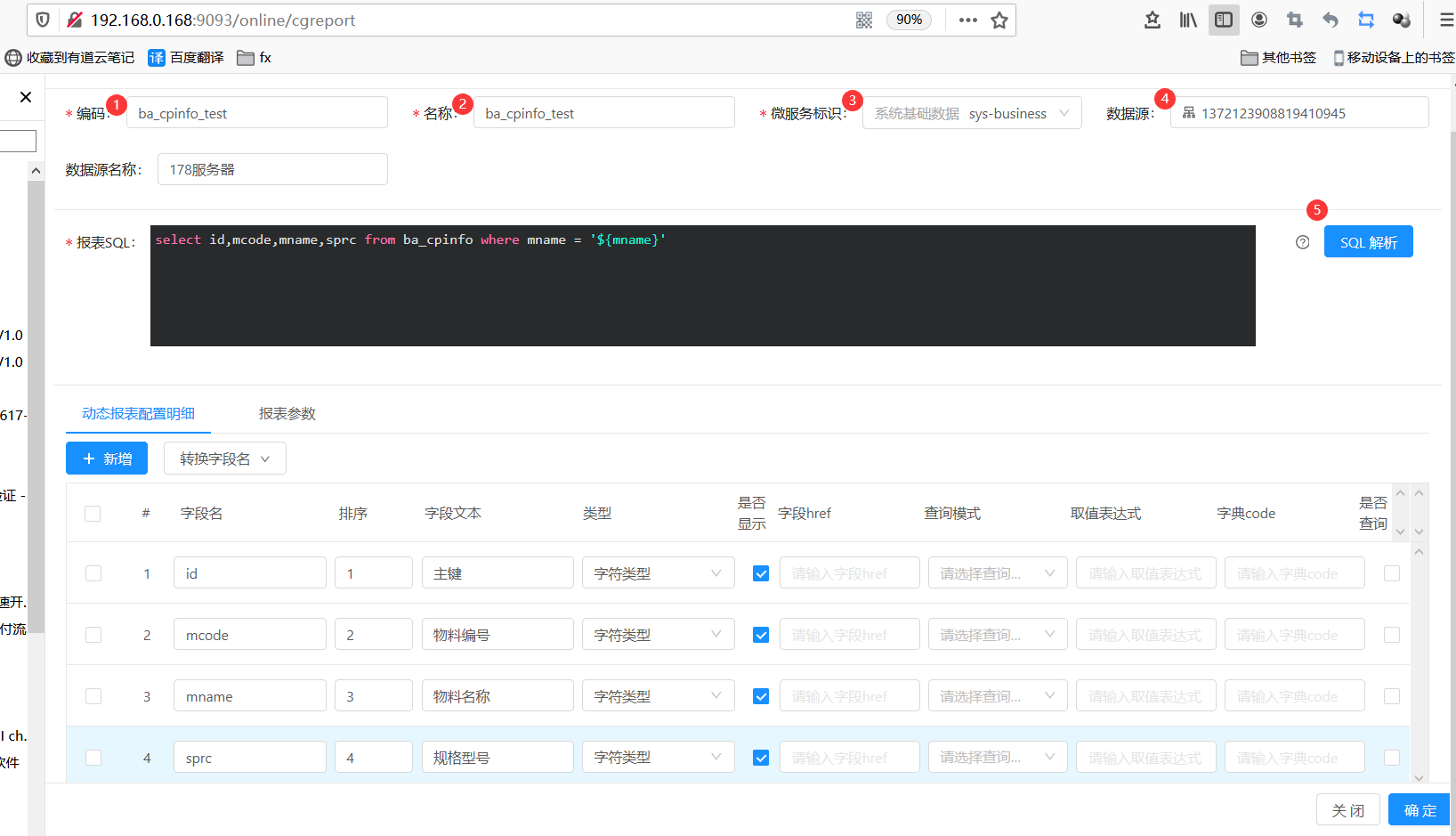The image size is (1456, 836).
Task: Click the 编码 input field
Action: point(257,113)
